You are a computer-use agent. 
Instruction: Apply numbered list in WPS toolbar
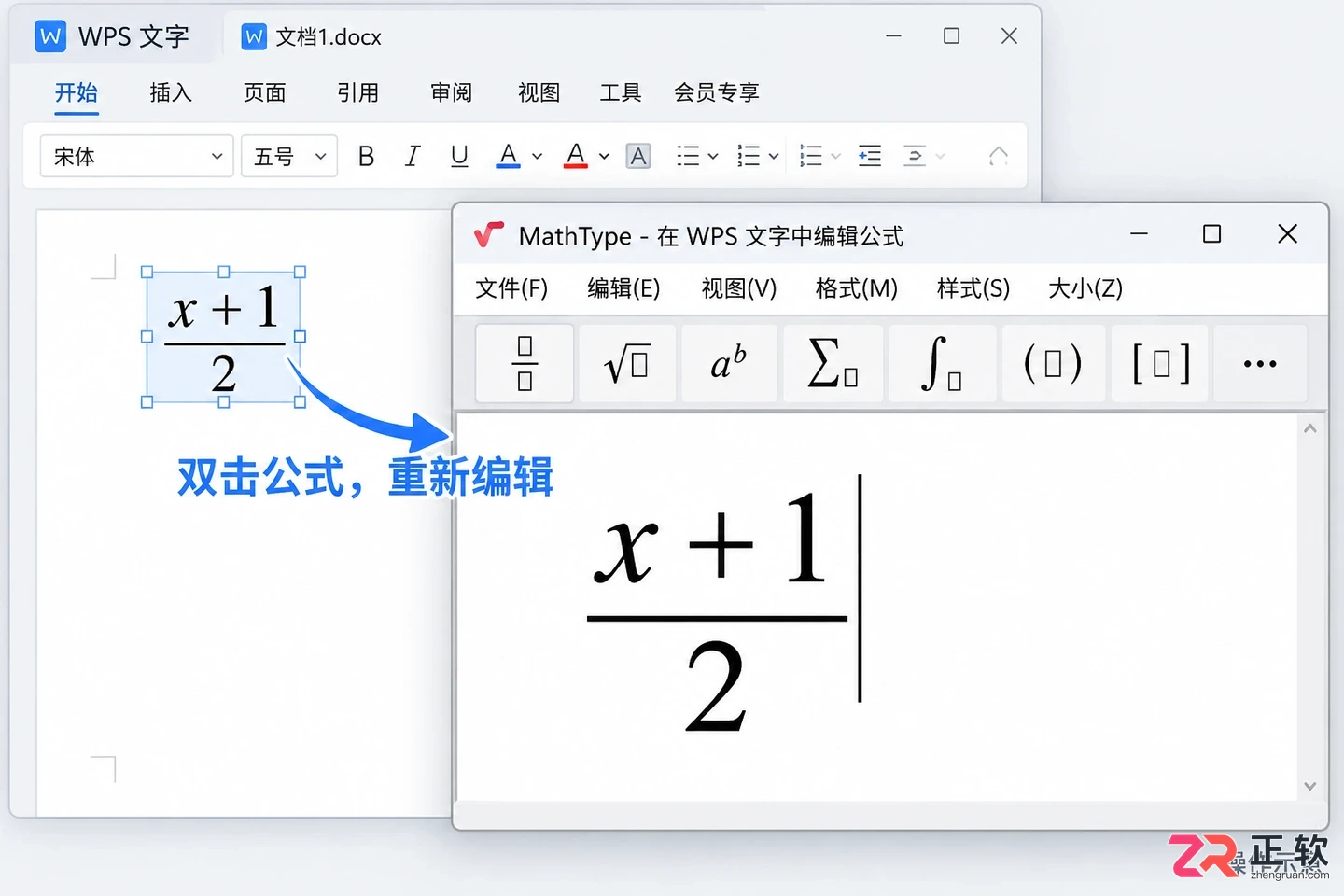pyautogui.click(x=749, y=156)
